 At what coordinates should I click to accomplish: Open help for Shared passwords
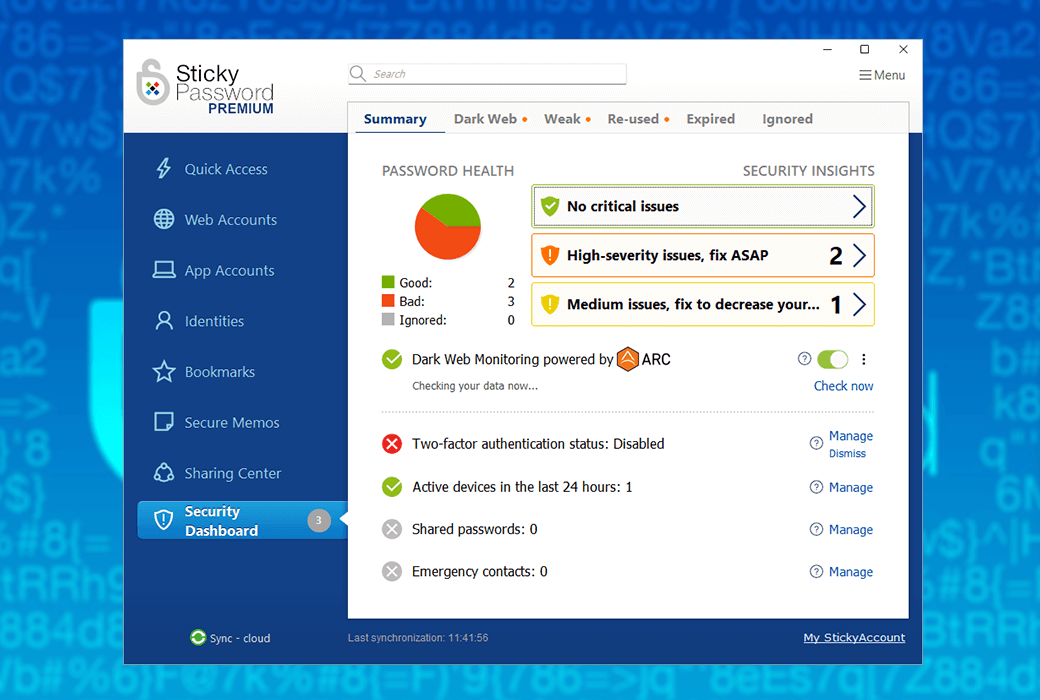816,529
